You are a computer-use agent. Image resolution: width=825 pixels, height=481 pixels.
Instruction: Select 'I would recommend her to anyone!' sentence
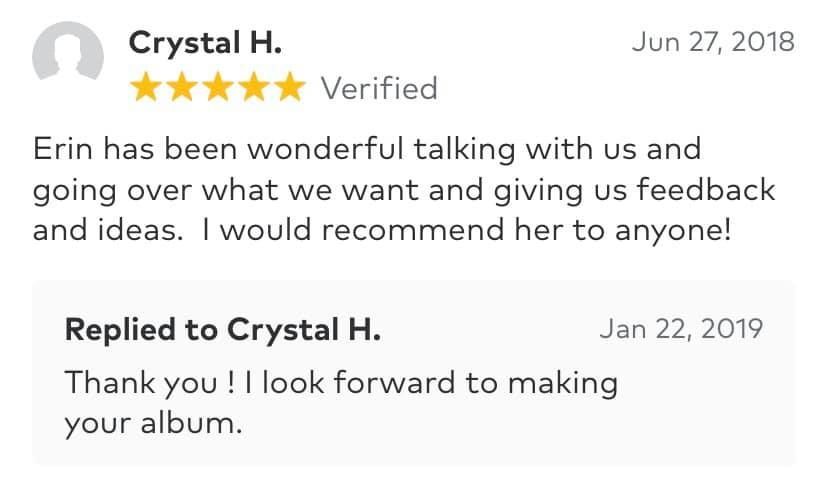(x=468, y=229)
